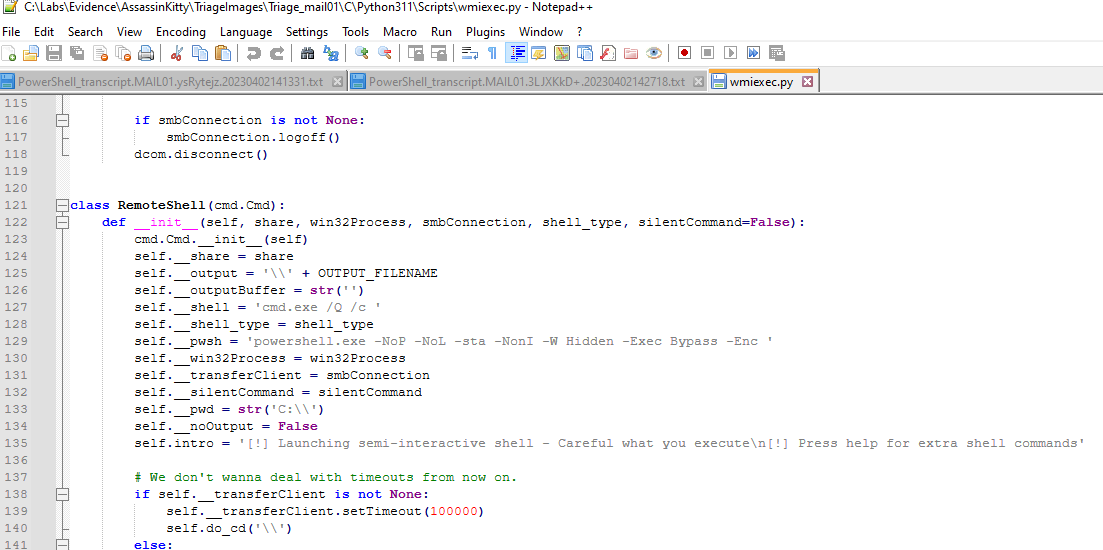Open the Run menu
The image size is (1103, 550).
(x=442, y=32)
